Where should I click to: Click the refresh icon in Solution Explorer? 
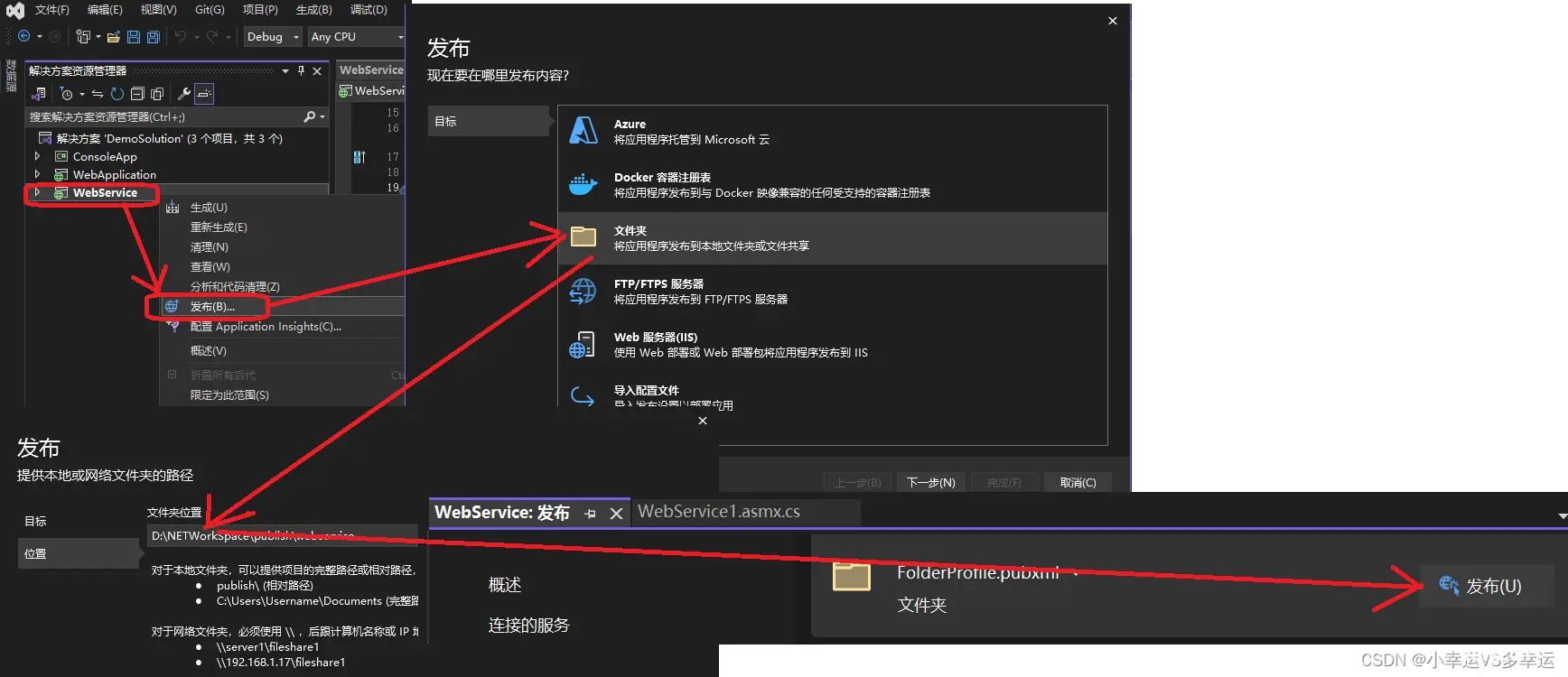tap(117, 94)
